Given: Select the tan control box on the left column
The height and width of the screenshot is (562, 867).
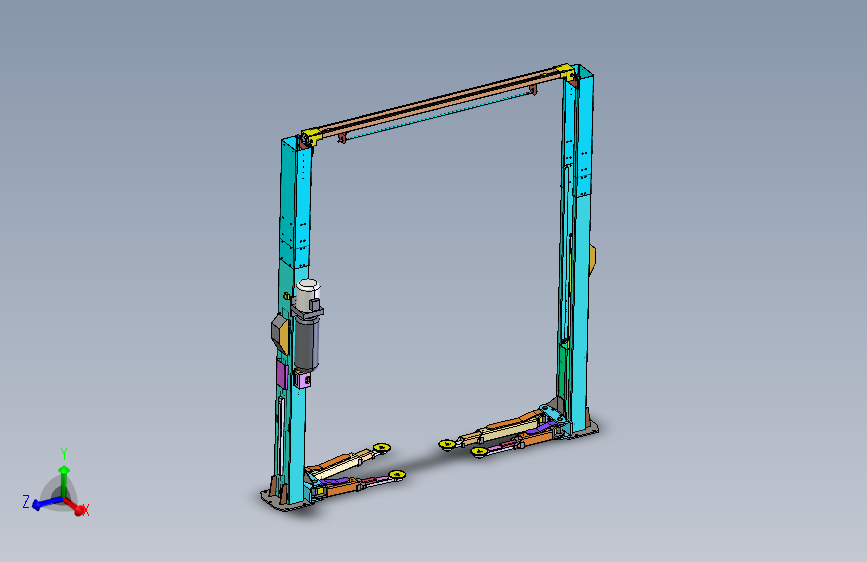Looking at the screenshot, I should 280,333.
